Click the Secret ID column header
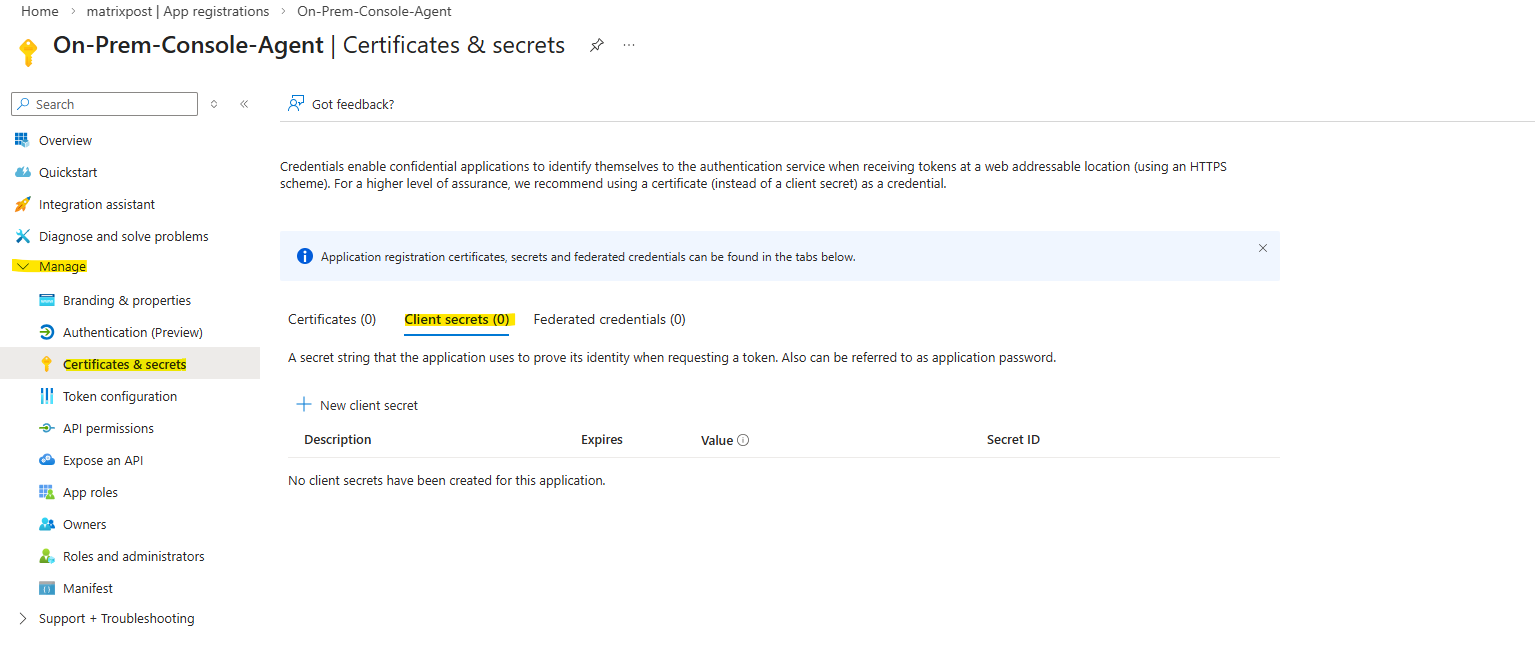Viewport: 1535px width, 668px height. [x=1013, y=440]
